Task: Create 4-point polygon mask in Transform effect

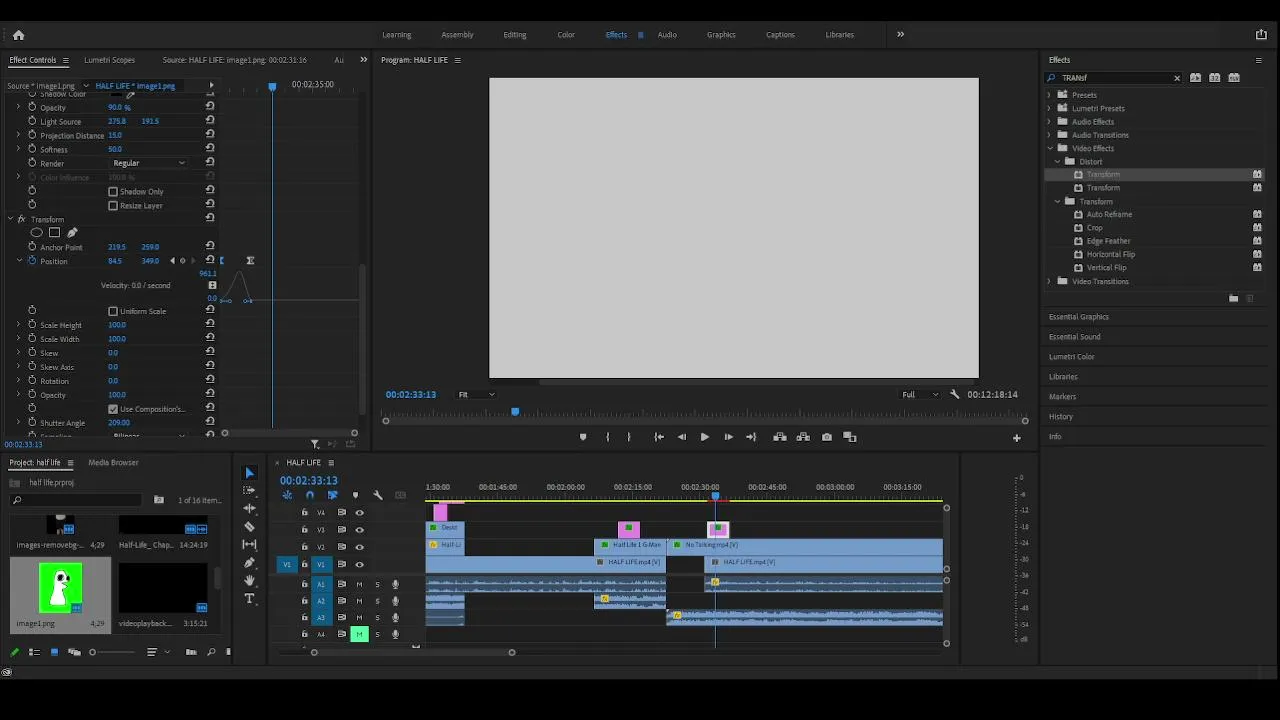Action: pyautogui.click(x=54, y=233)
